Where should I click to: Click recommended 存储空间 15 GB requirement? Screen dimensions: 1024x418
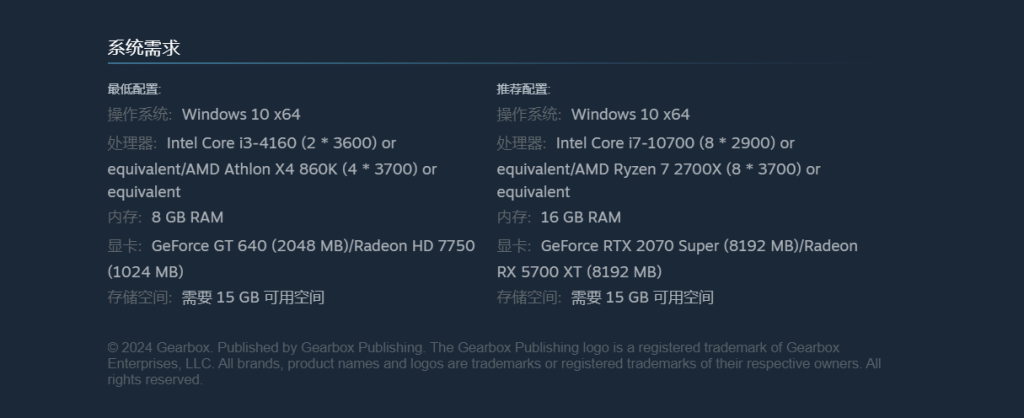[642, 298]
